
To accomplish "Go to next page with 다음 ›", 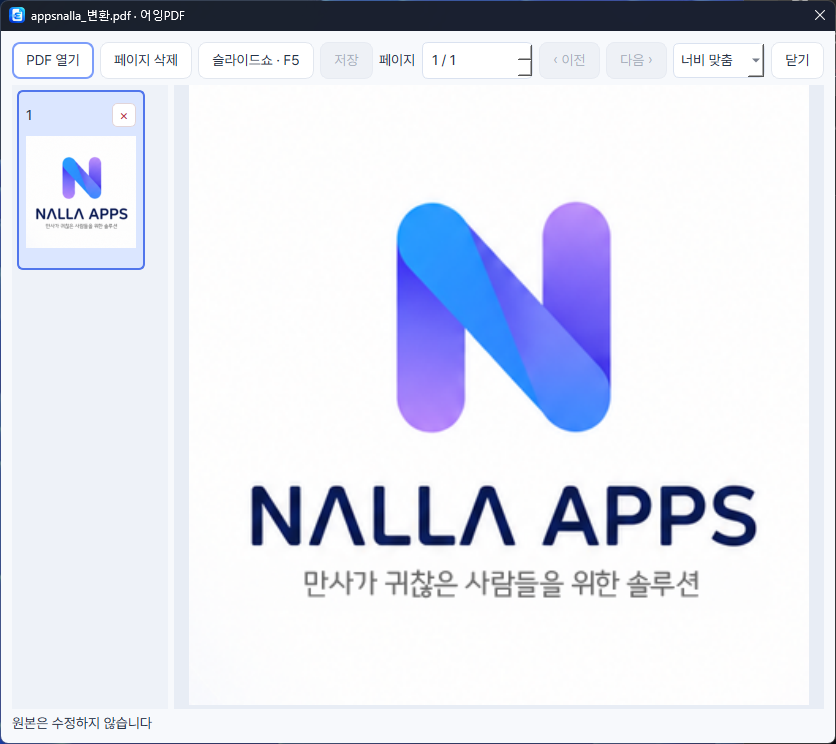I will [636, 60].
